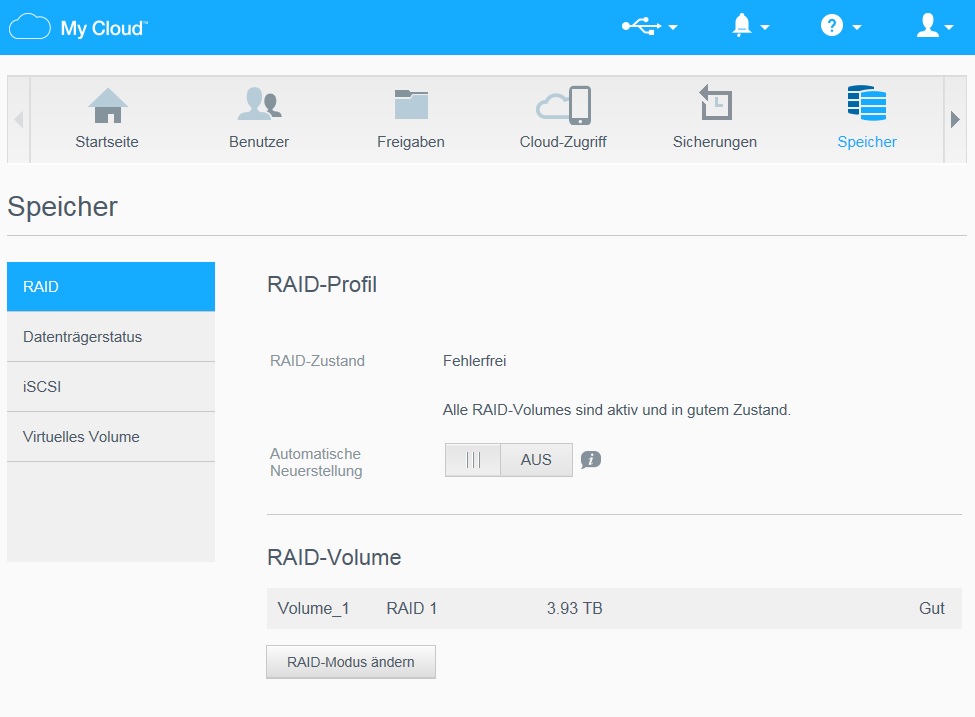975x717 pixels.
Task: Open the user account icon
Action: point(927,25)
